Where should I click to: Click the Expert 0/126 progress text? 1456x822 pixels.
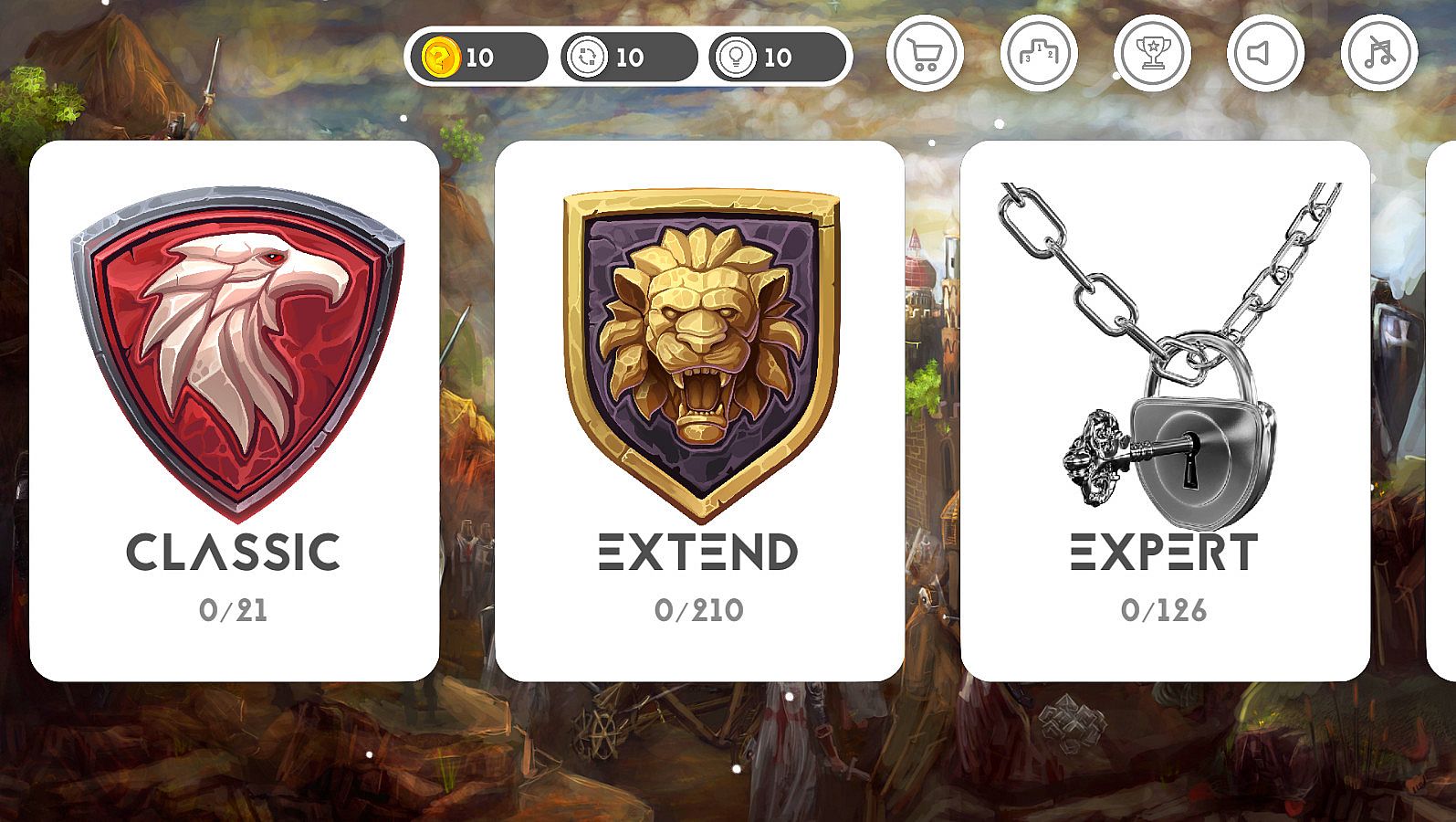click(1165, 610)
